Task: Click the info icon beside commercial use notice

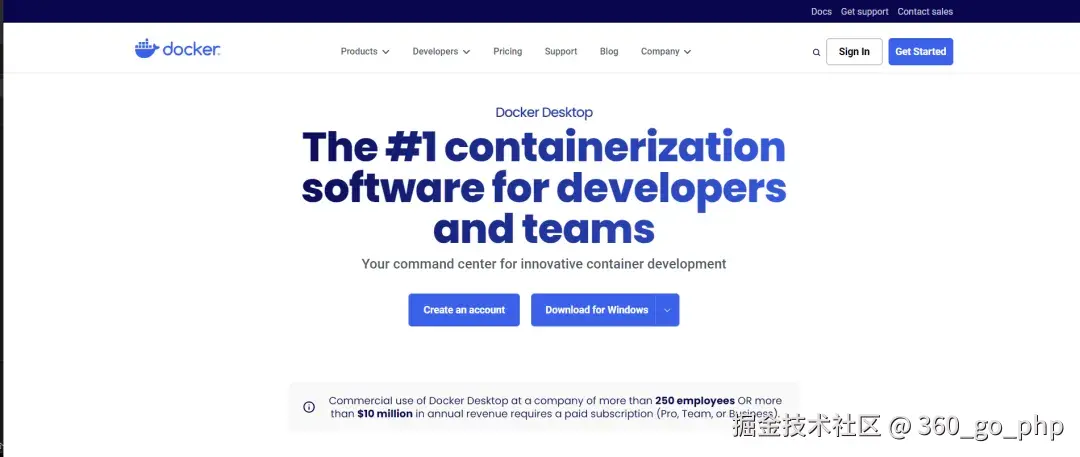Action: pyautogui.click(x=309, y=407)
